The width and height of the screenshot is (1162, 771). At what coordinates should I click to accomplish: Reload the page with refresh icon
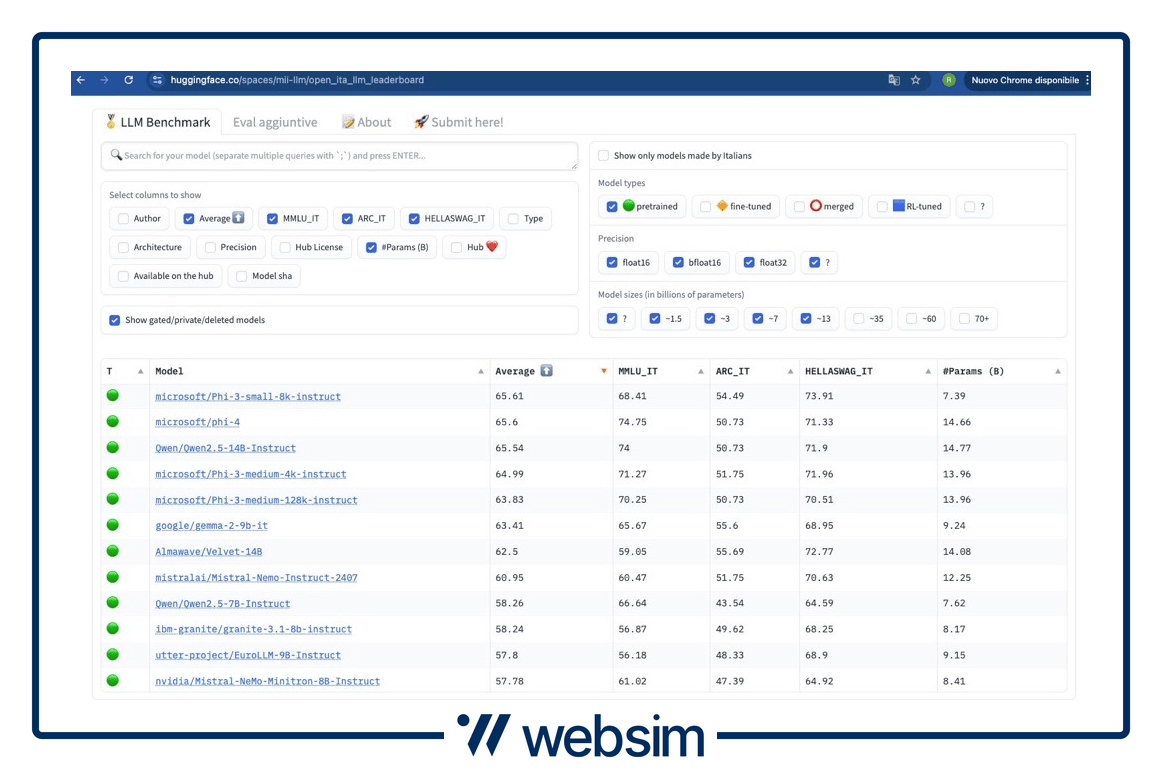click(128, 80)
